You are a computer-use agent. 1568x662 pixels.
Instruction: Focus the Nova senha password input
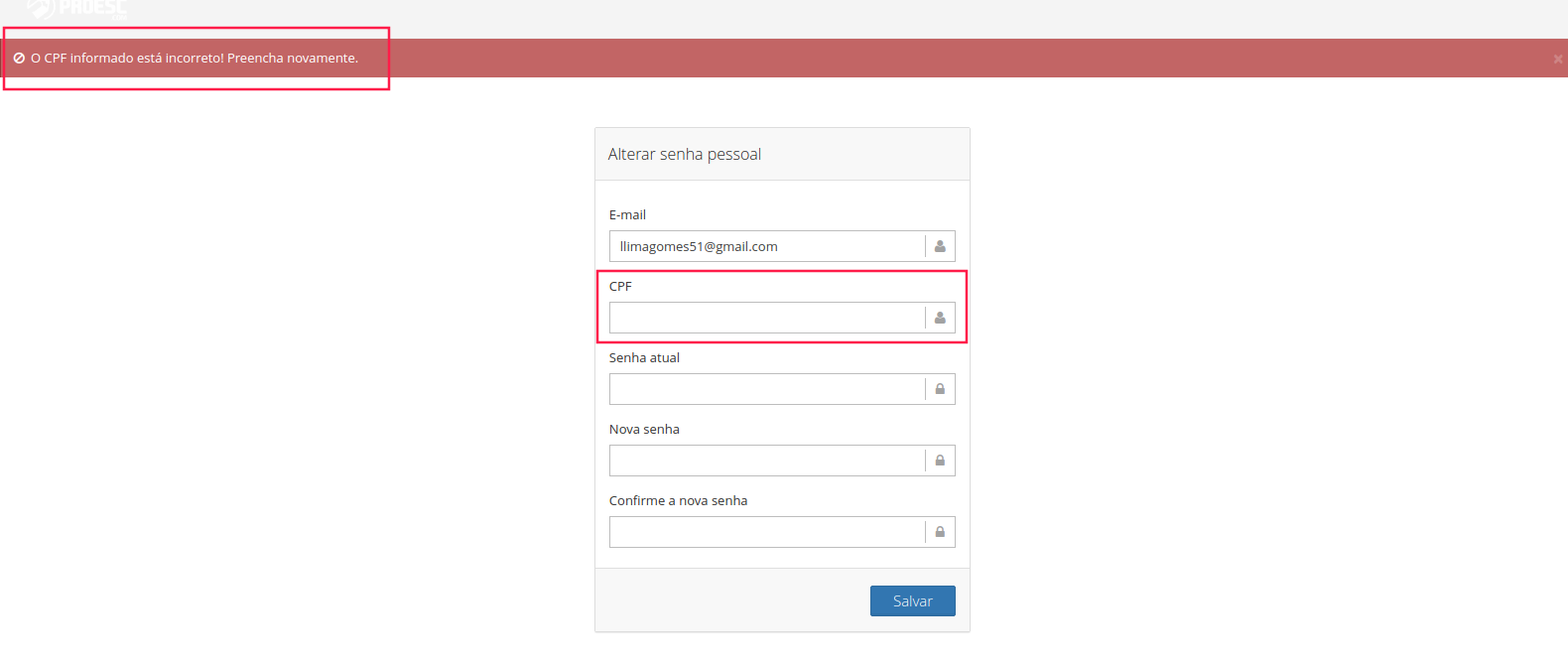(x=767, y=461)
